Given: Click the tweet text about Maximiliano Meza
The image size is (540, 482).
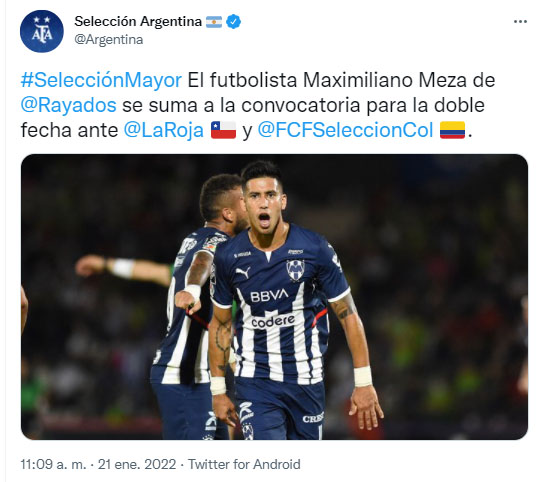Looking at the screenshot, I should (x=258, y=105).
